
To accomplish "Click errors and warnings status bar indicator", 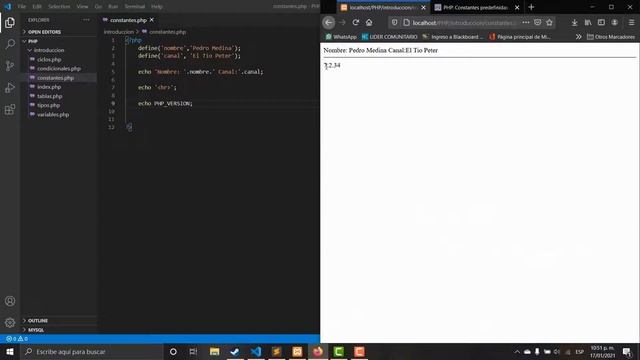I will pyautogui.click(x=17, y=339).
